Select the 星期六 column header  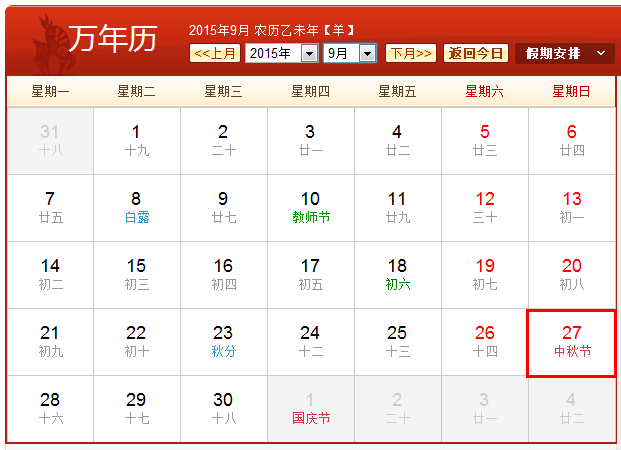point(484,92)
